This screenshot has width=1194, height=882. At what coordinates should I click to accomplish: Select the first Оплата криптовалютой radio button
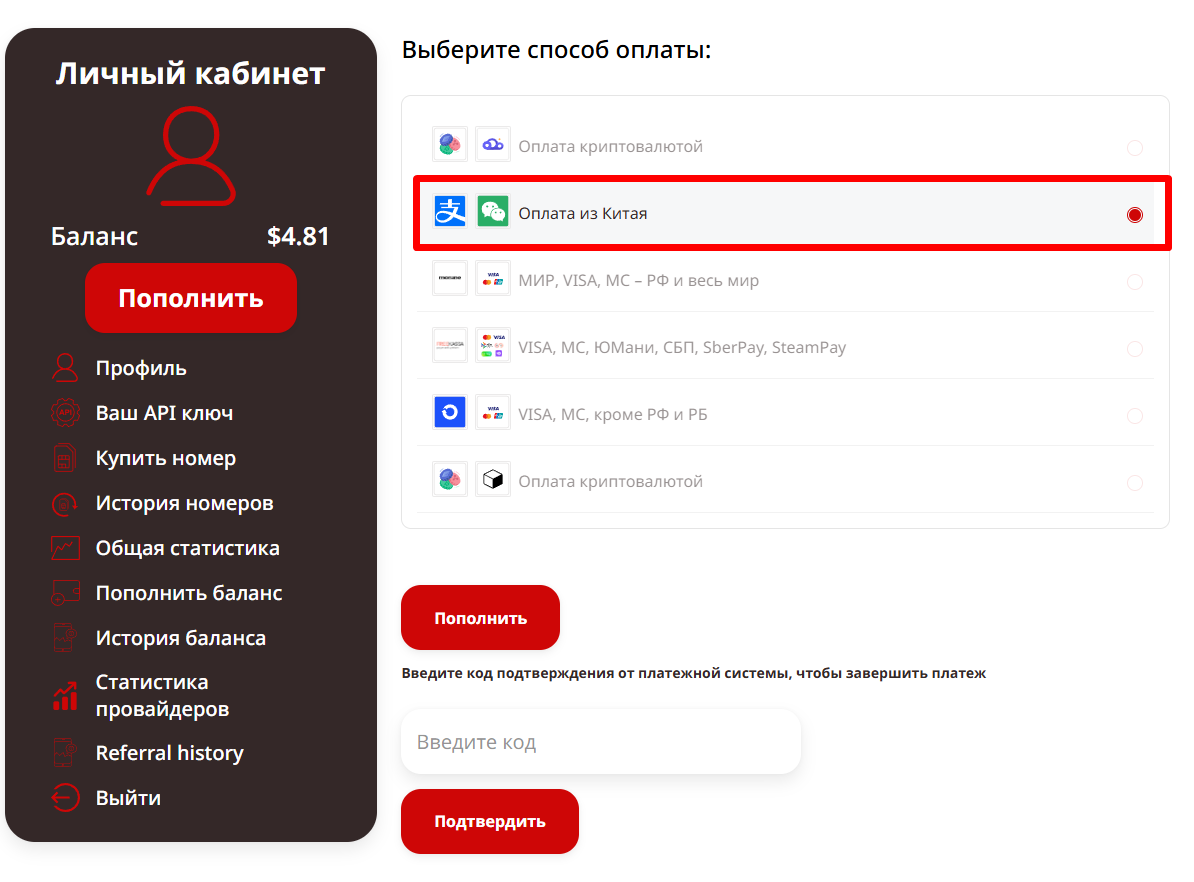(x=1135, y=147)
